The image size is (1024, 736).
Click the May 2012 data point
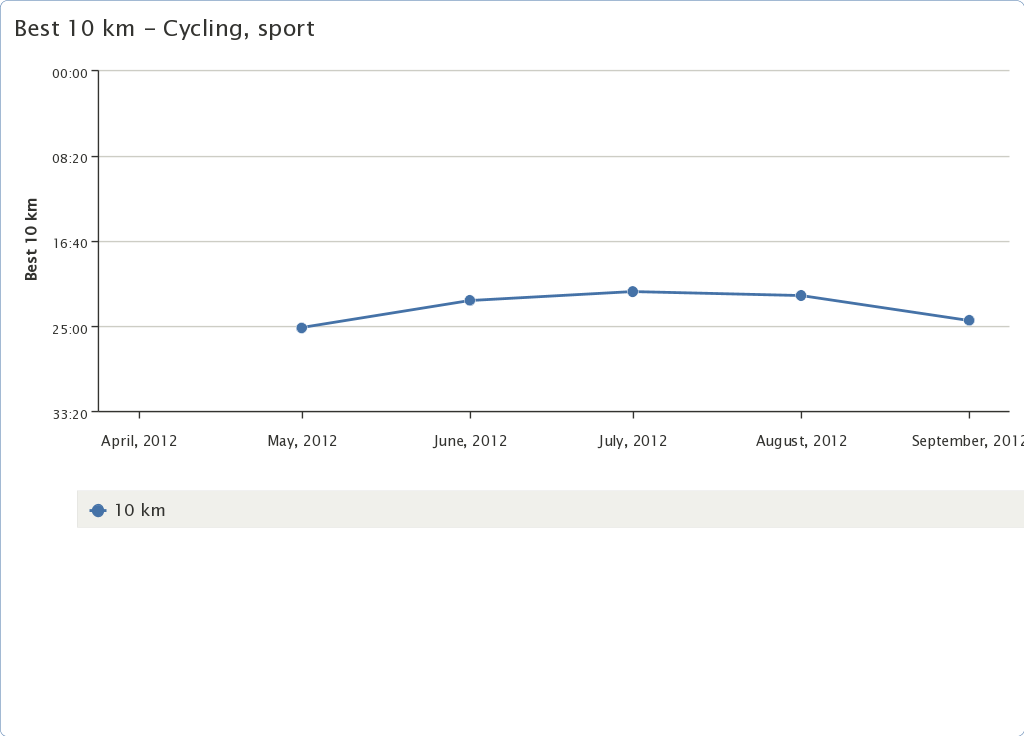point(302,328)
